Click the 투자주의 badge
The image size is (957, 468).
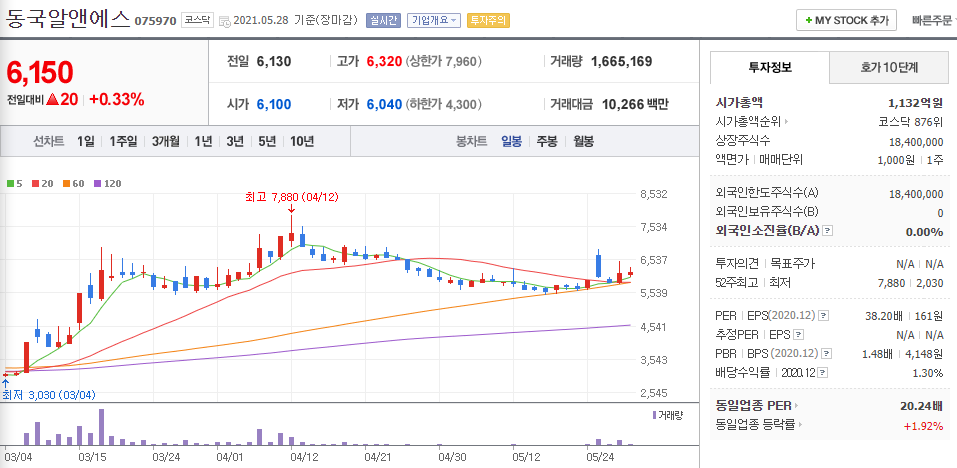488,20
